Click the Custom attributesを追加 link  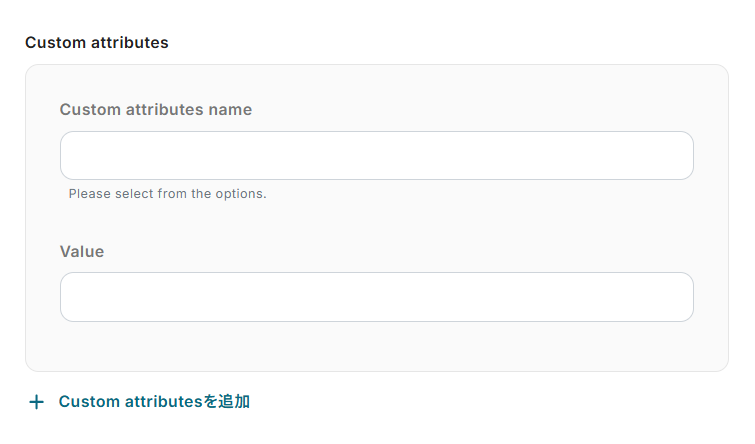click(x=154, y=402)
